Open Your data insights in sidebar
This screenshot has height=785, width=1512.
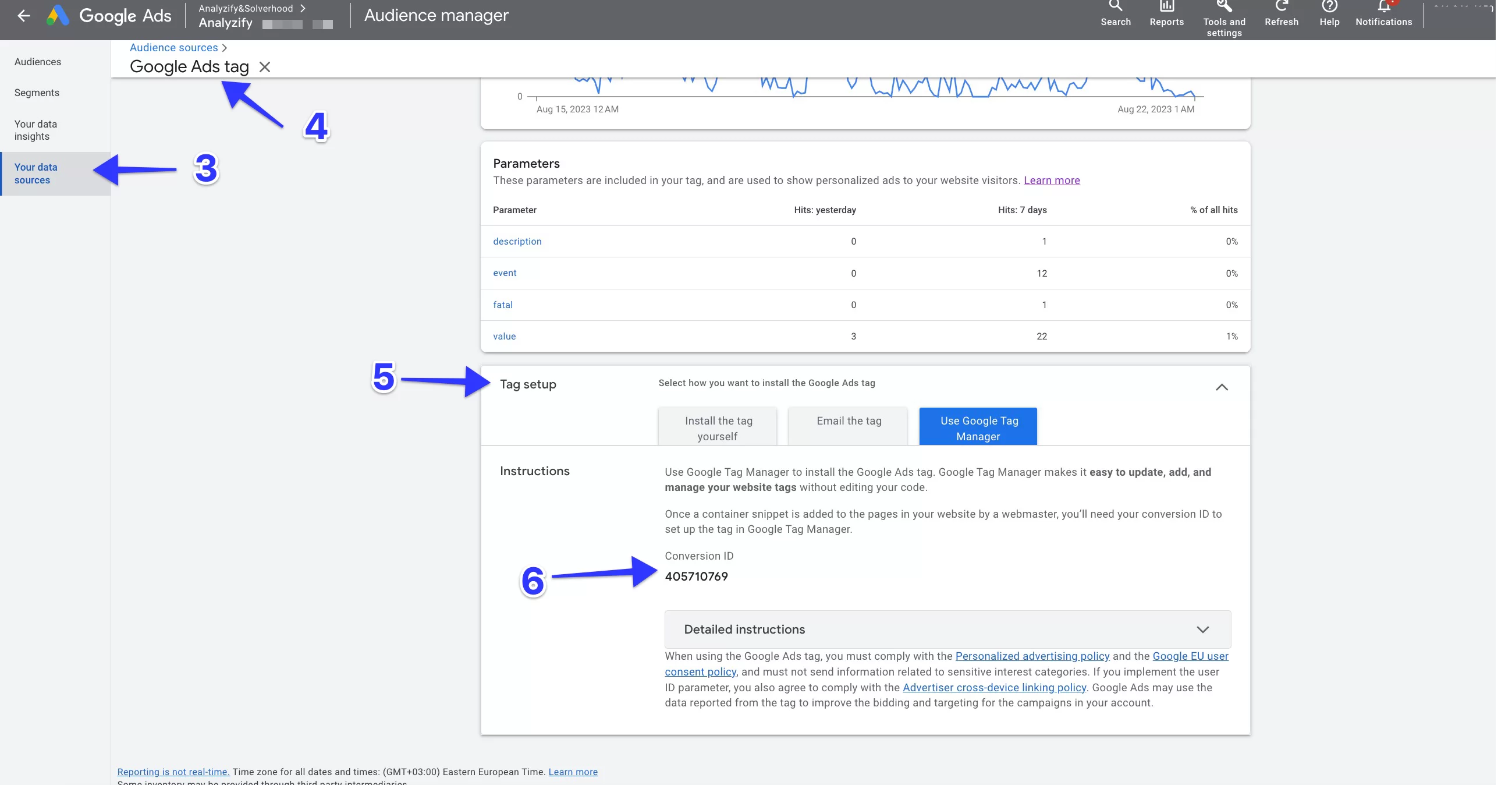(36, 130)
